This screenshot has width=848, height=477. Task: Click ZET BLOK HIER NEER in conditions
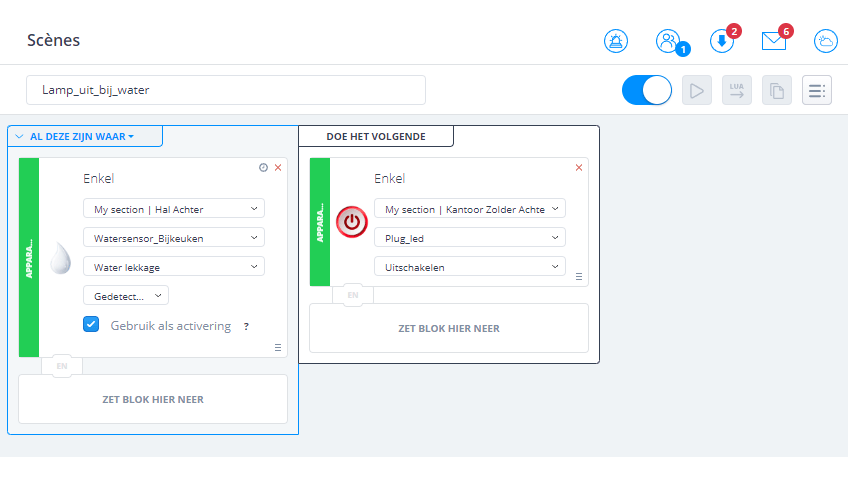click(x=153, y=399)
